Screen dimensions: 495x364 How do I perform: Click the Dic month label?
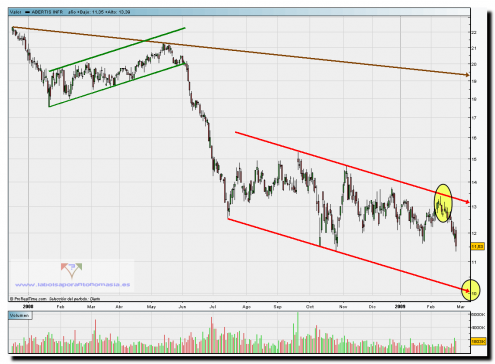pos(372,307)
